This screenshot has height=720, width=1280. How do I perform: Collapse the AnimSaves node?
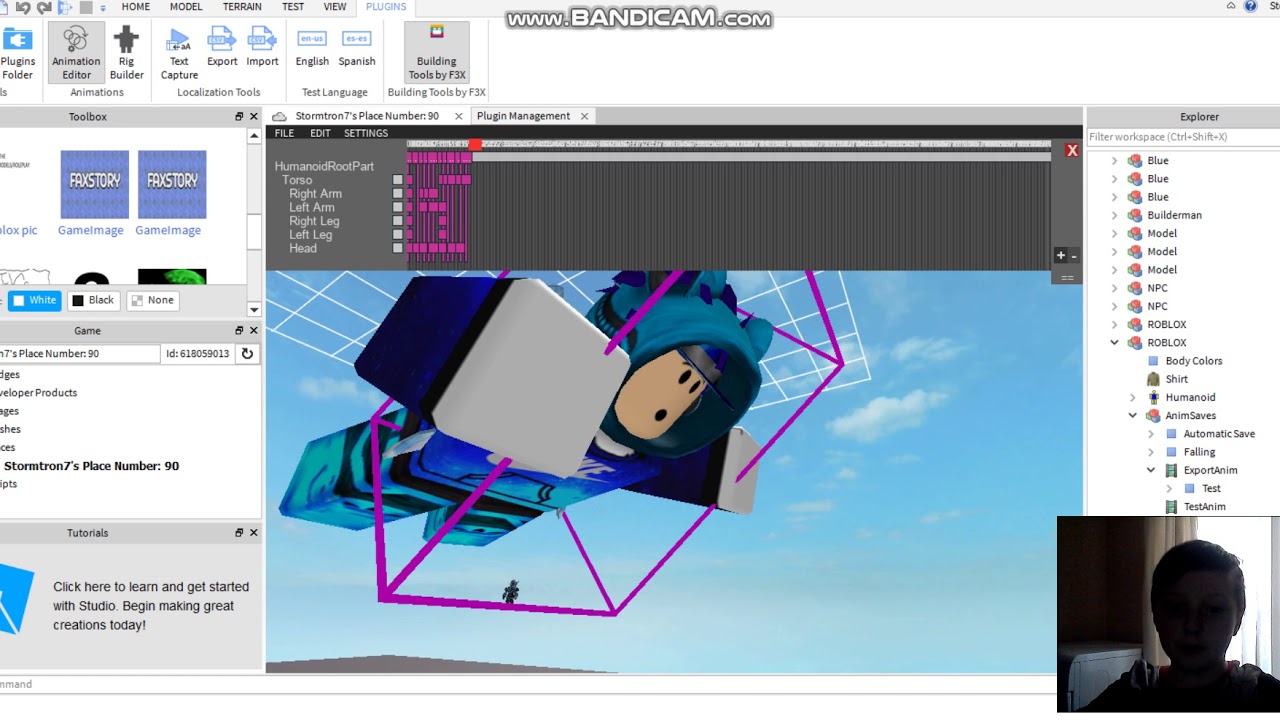point(1132,415)
